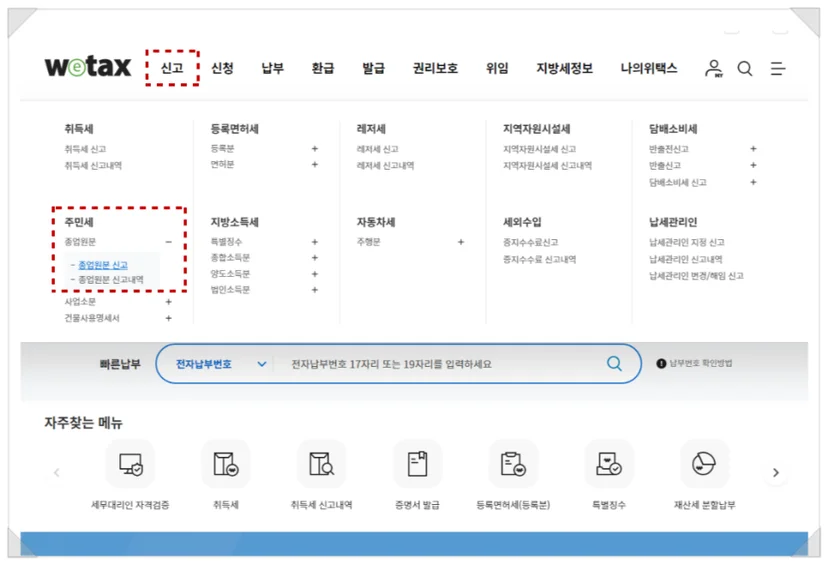Screen dimensions: 828x565
Task: Open the hamburger full menu icon
Action: 777,68
